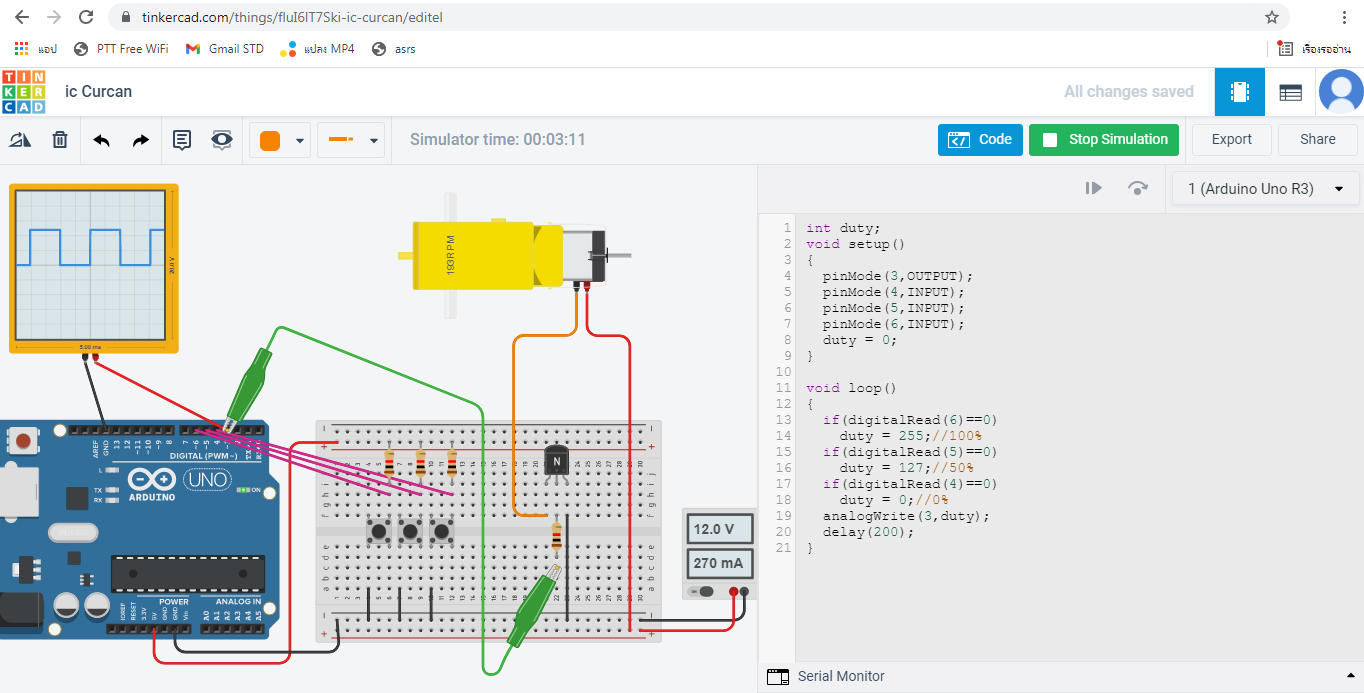Click the undo arrow icon
1364x693 pixels.
(101, 140)
